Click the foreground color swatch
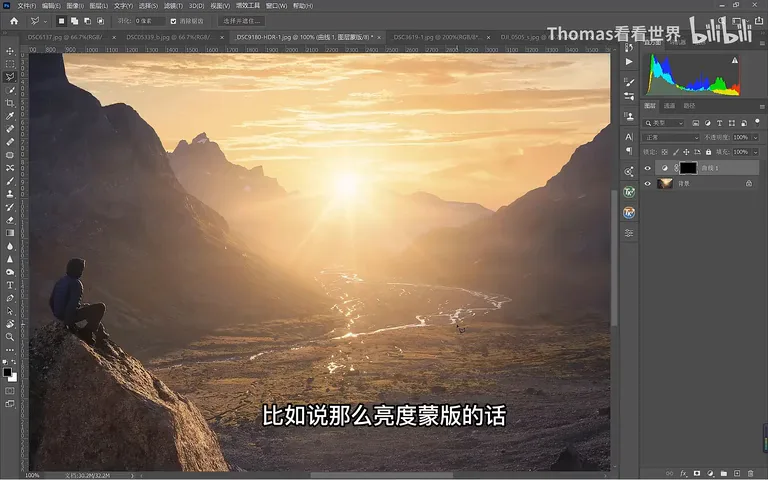Viewport: 768px width, 480px height. click(x=7, y=372)
